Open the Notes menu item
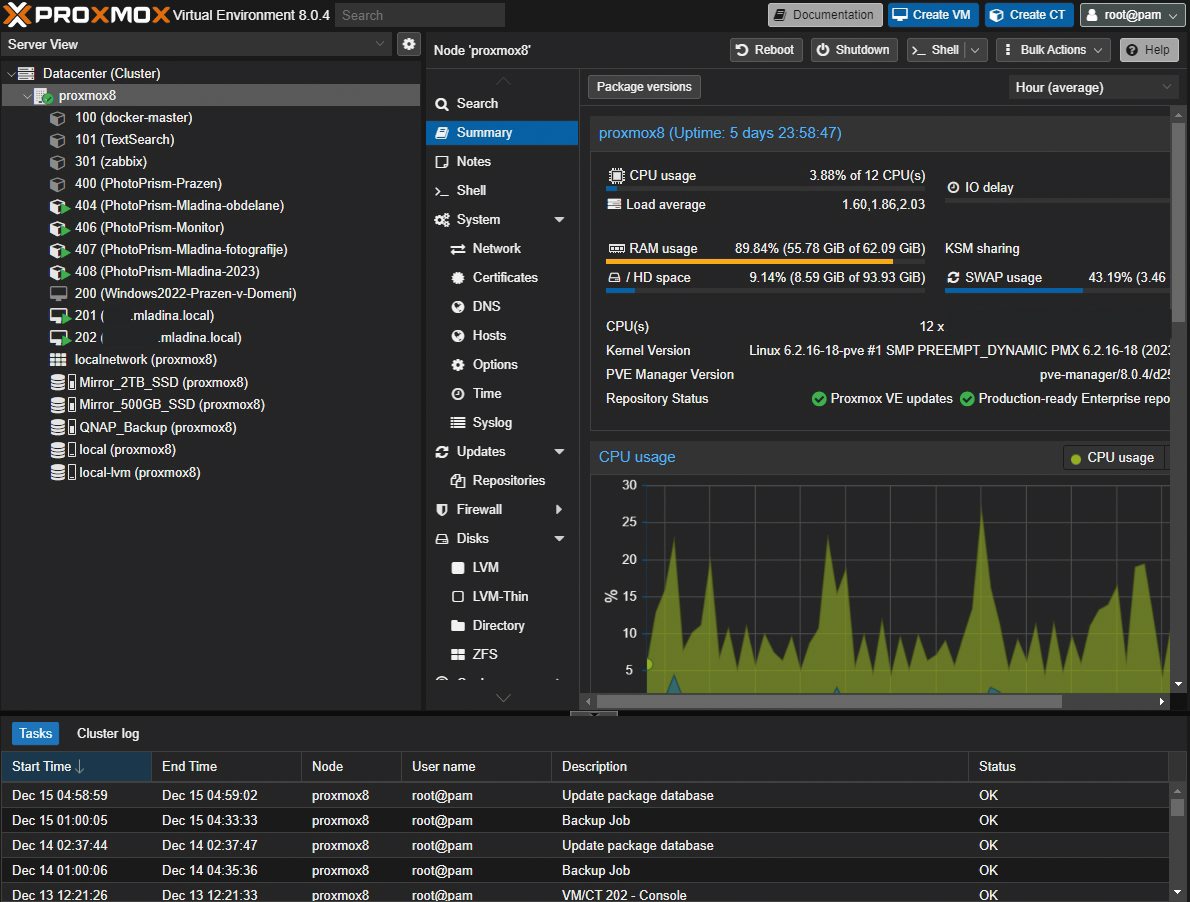 pyautogui.click(x=502, y=162)
